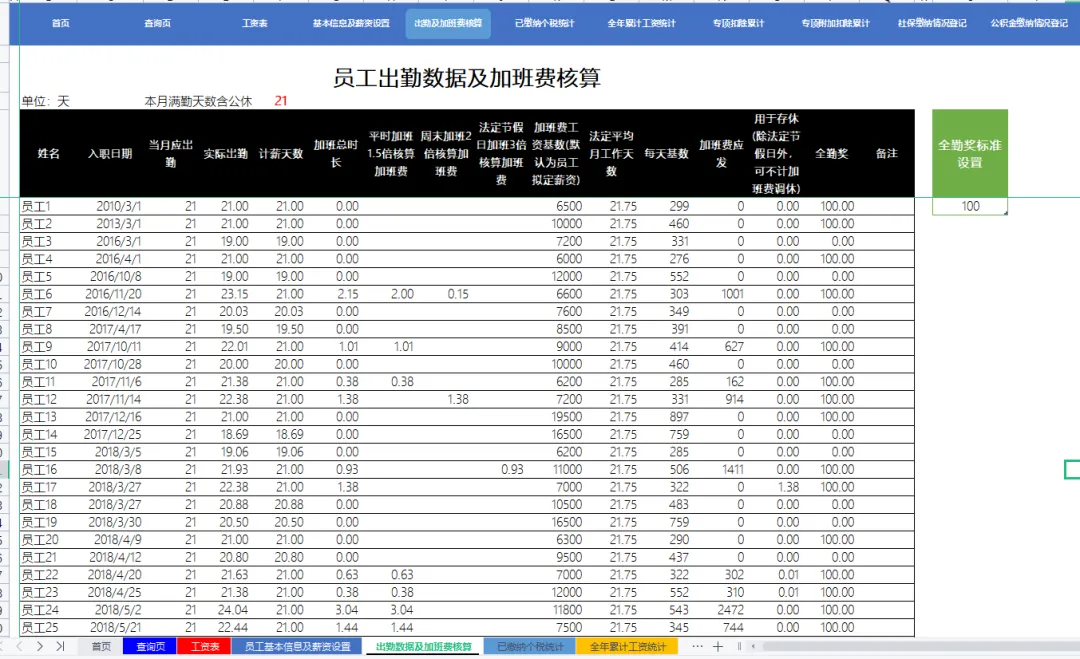1080x659 pixels.
Task: Select the 全勤奖标准 value cell 100
Action: coord(970,206)
